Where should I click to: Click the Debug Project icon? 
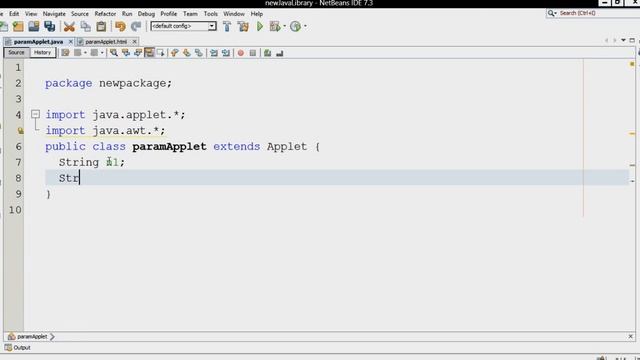point(275,27)
